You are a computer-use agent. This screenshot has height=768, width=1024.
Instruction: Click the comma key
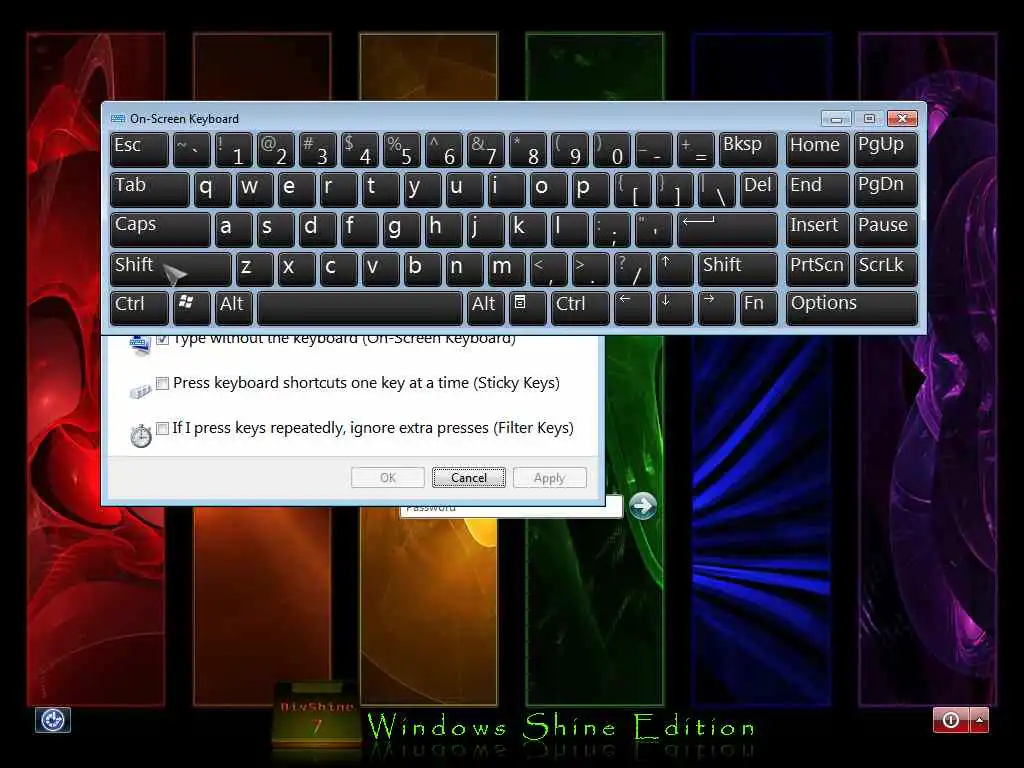548,268
